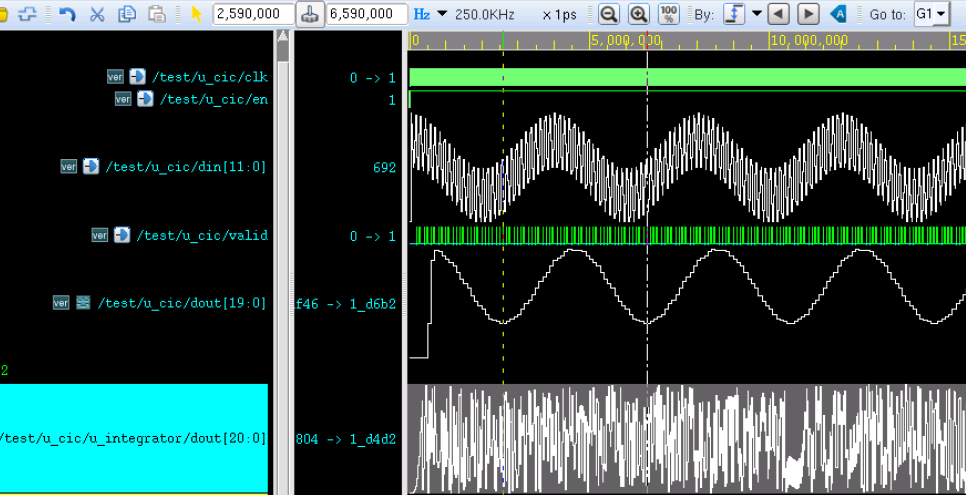Click the baseline time field 6,590,000
Screen dimensions: 966x495
tap(367, 14)
